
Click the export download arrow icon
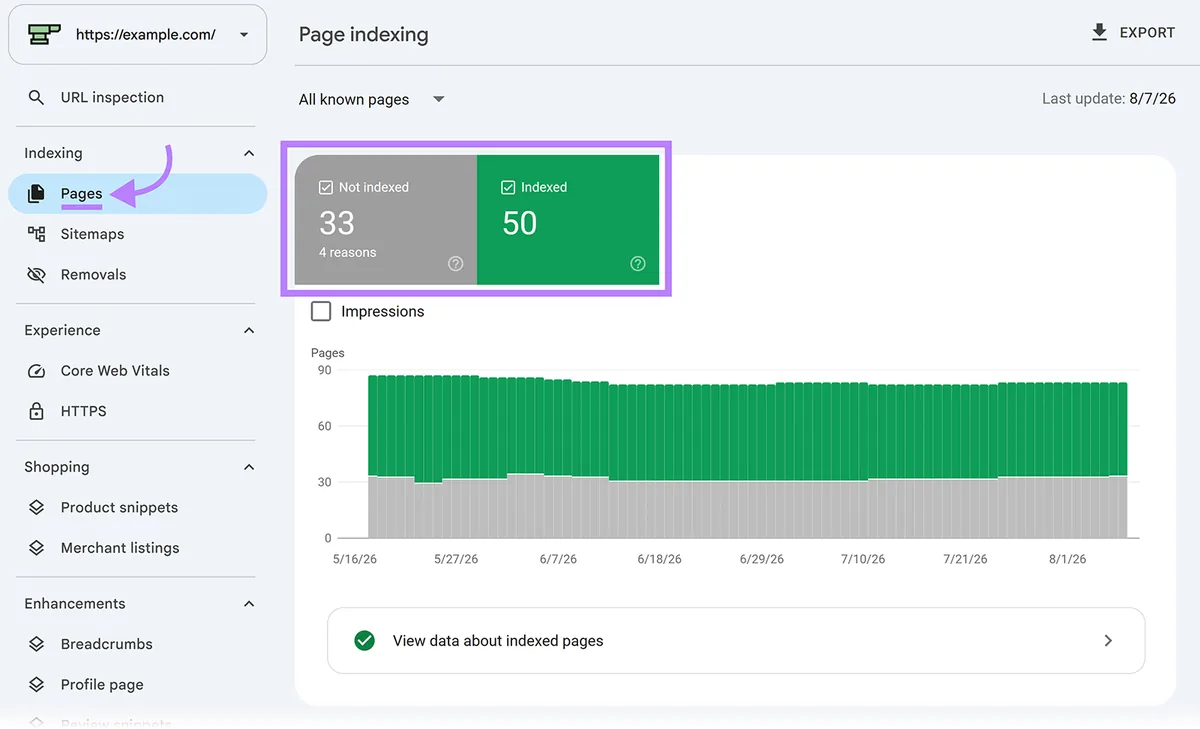click(1099, 33)
